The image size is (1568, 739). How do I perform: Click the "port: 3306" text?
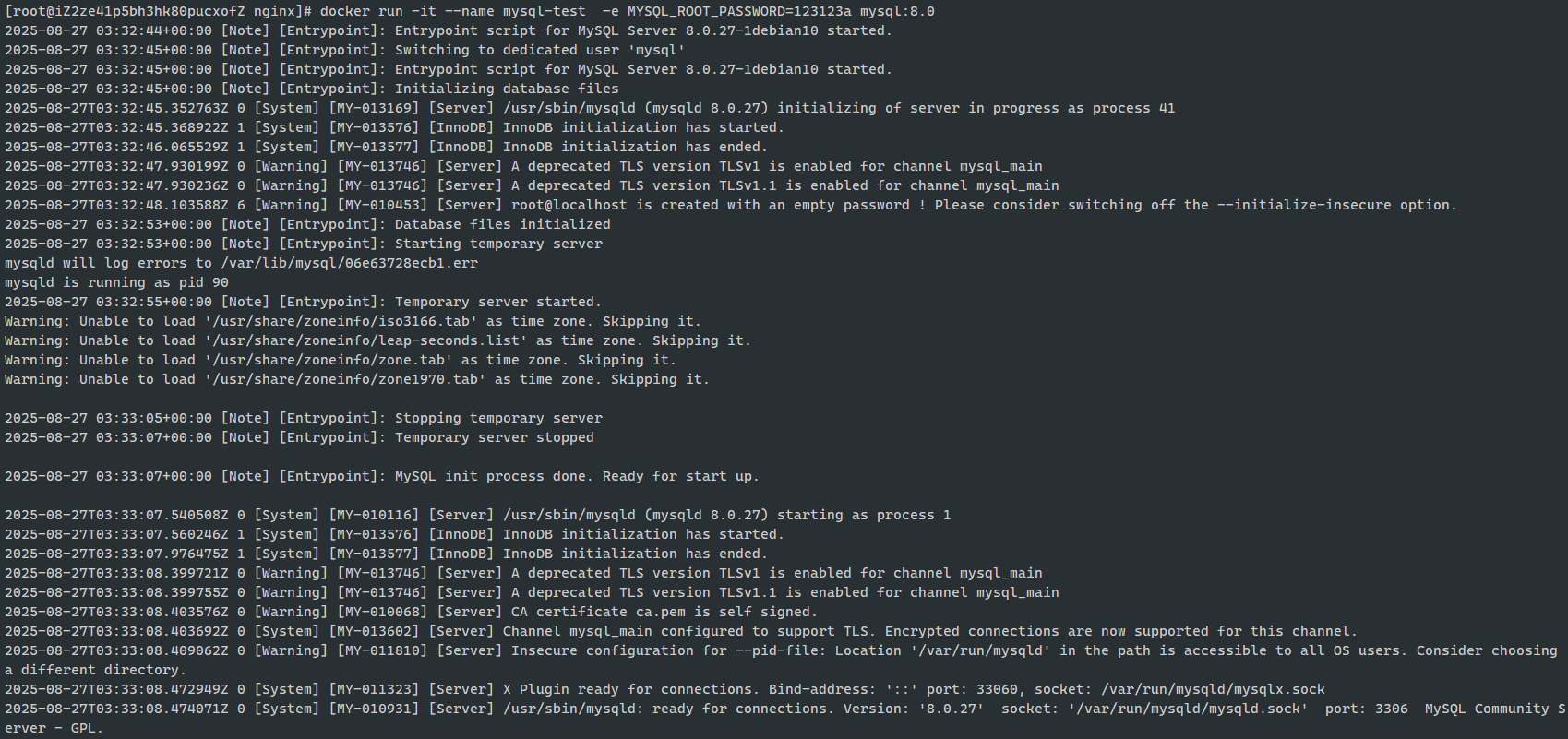(1366, 709)
